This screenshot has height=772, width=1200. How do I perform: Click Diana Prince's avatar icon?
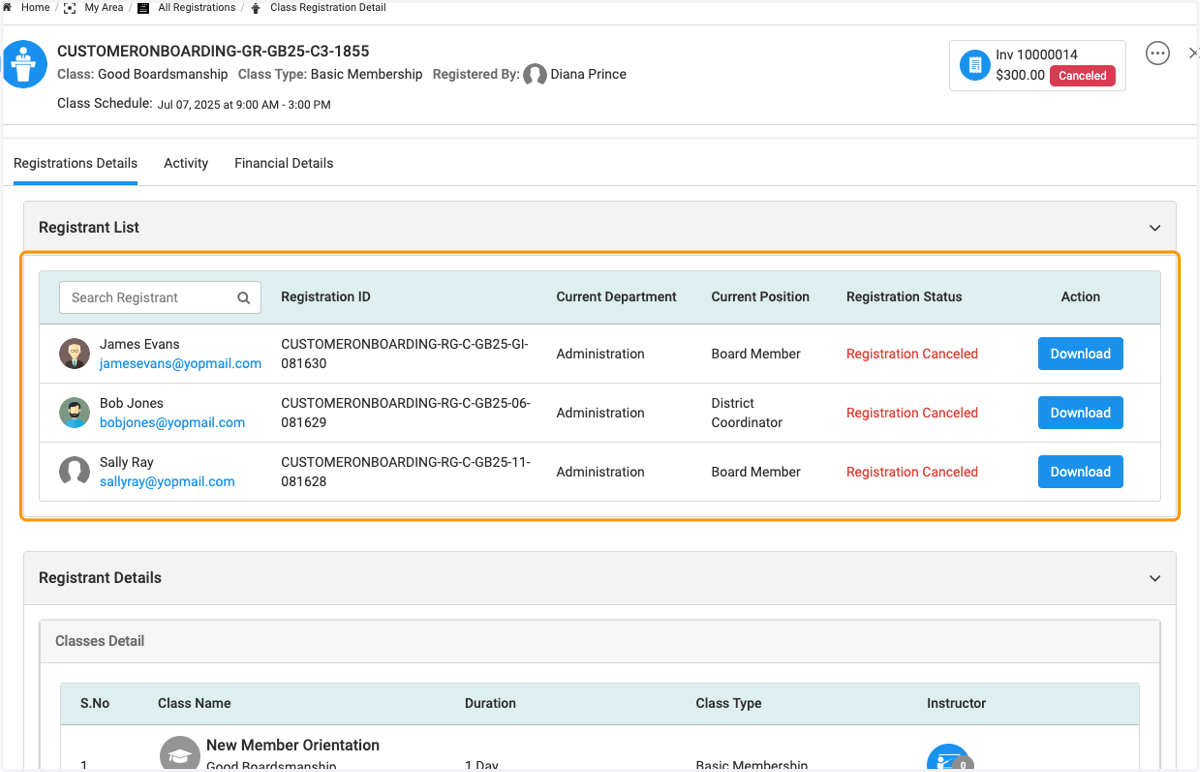pos(535,74)
